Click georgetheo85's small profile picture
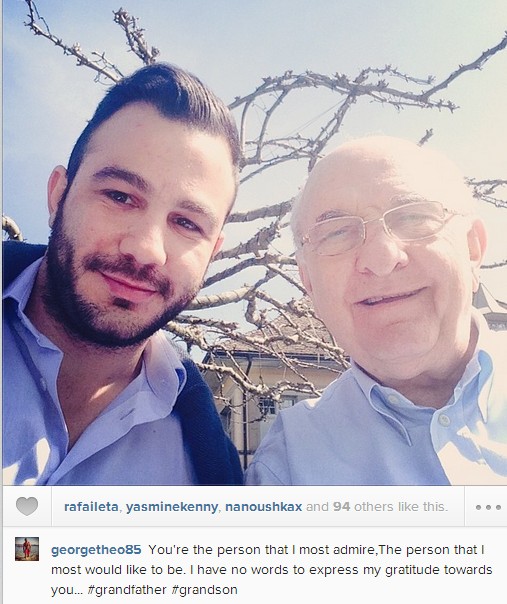Screen dimensions: 507x604 [27, 549]
